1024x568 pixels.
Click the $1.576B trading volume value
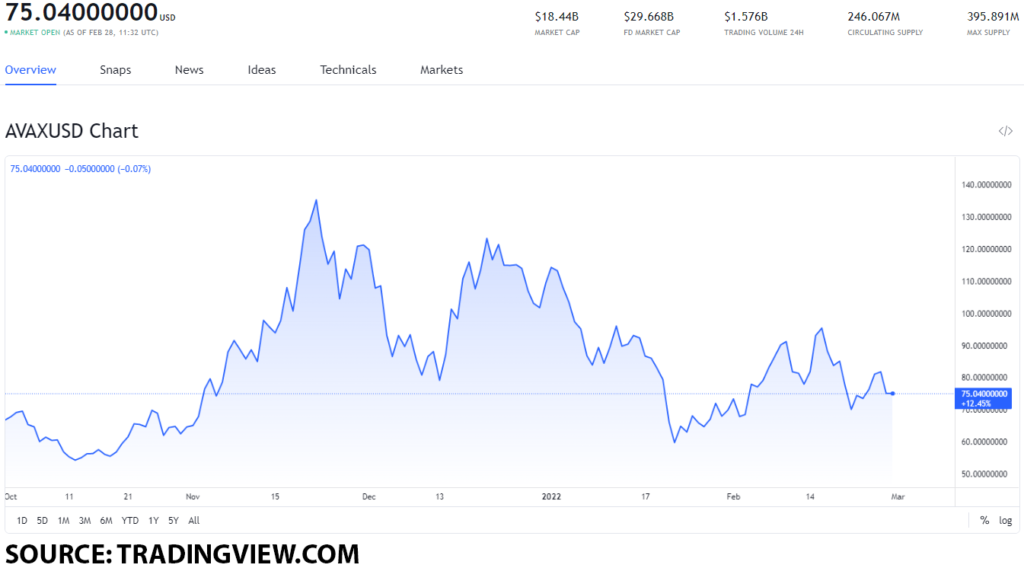click(x=746, y=16)
